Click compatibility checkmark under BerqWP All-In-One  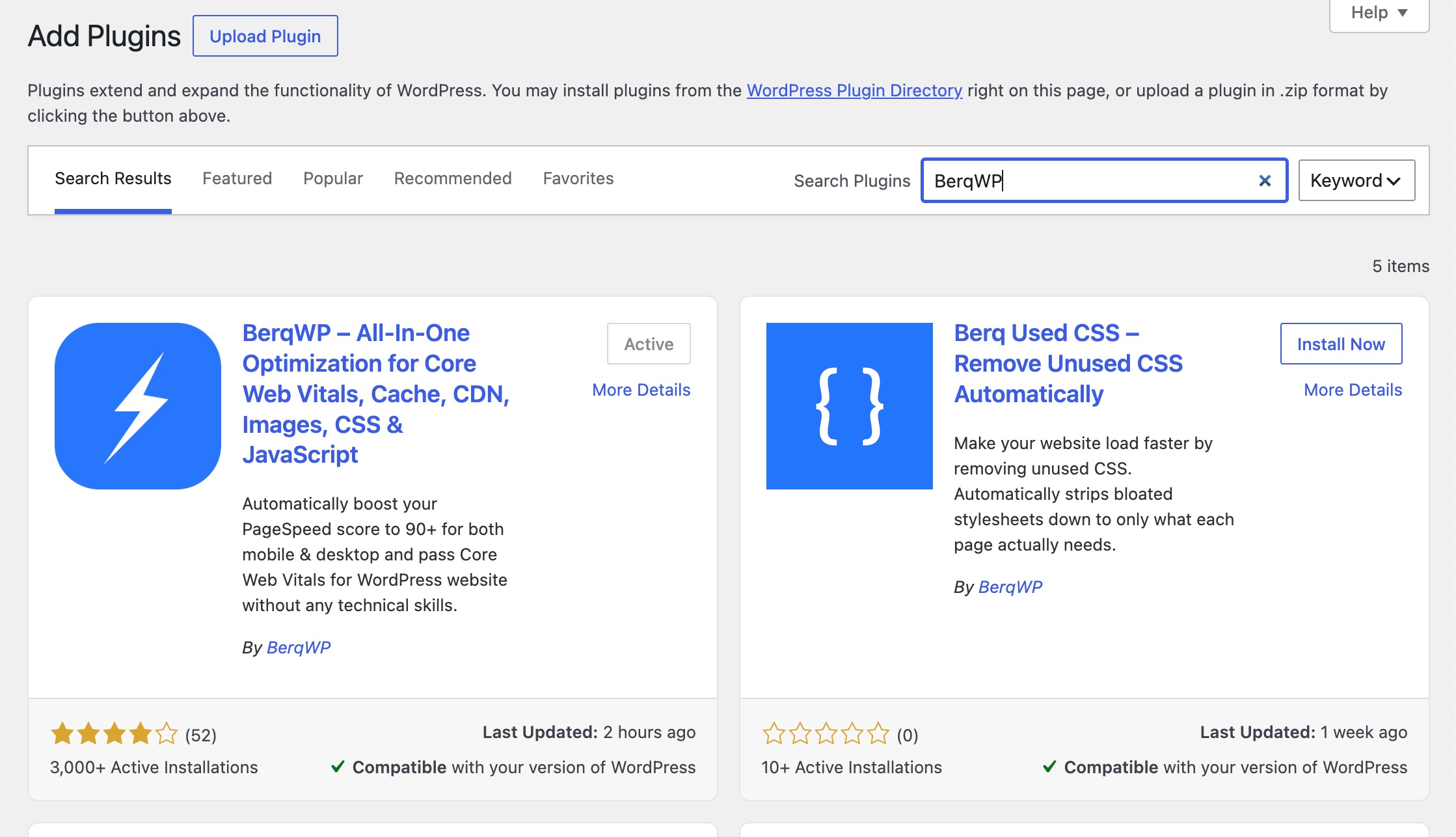click(338, 767)
